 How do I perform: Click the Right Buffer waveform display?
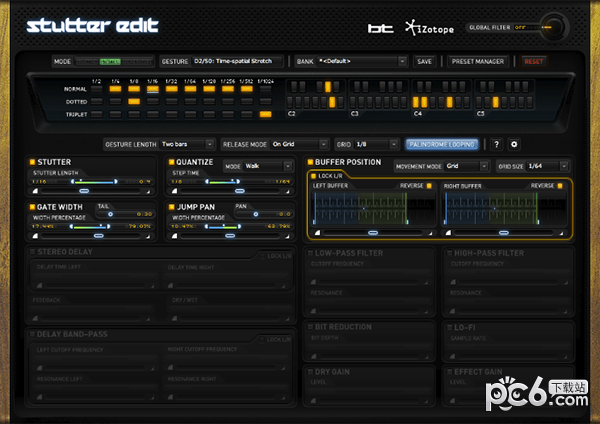tap(504, 208)
